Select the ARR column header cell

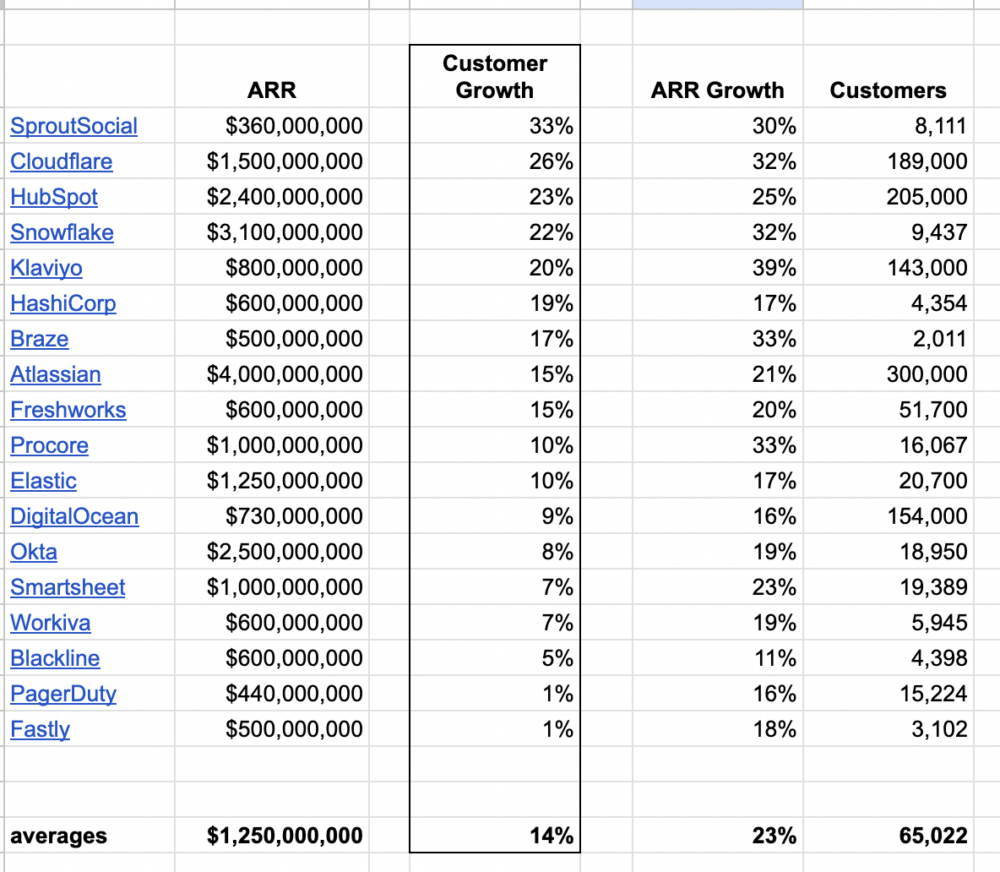272,90
